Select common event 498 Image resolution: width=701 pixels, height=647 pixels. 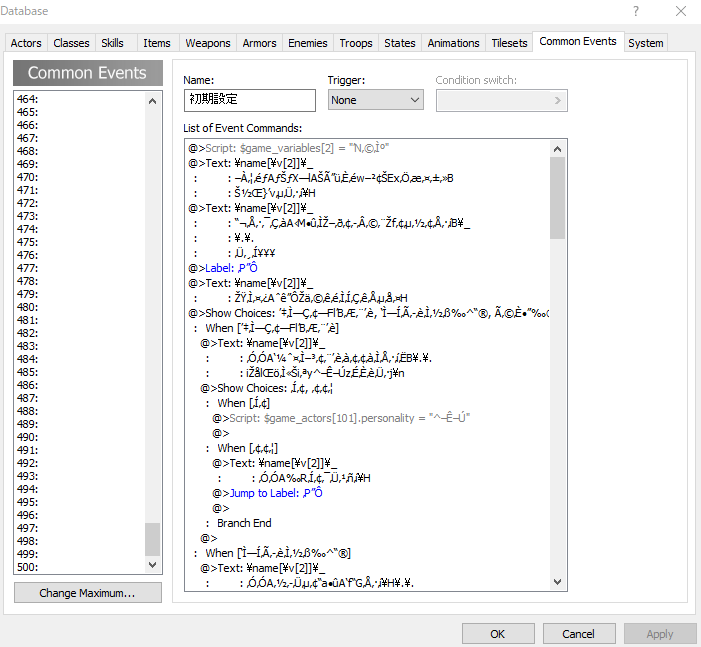80,541
